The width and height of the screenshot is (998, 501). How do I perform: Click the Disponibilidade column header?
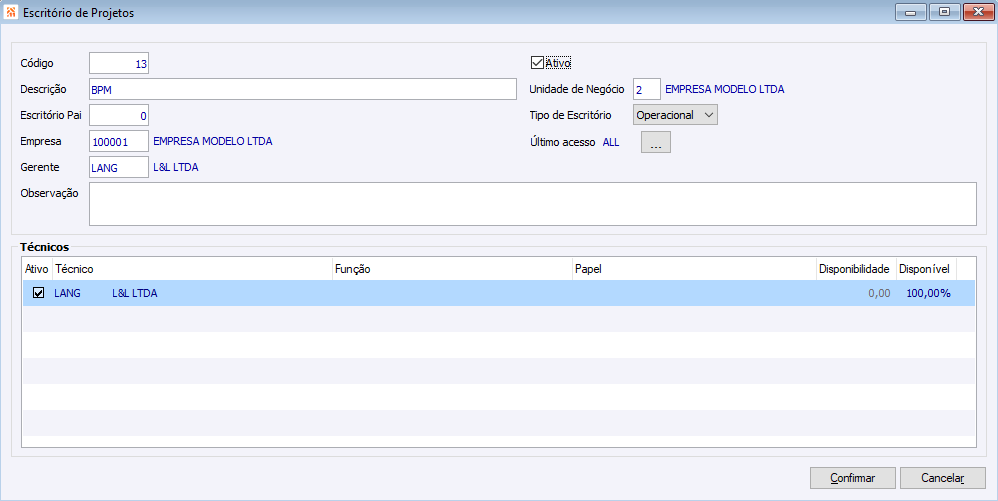click(x=856, y=269)
